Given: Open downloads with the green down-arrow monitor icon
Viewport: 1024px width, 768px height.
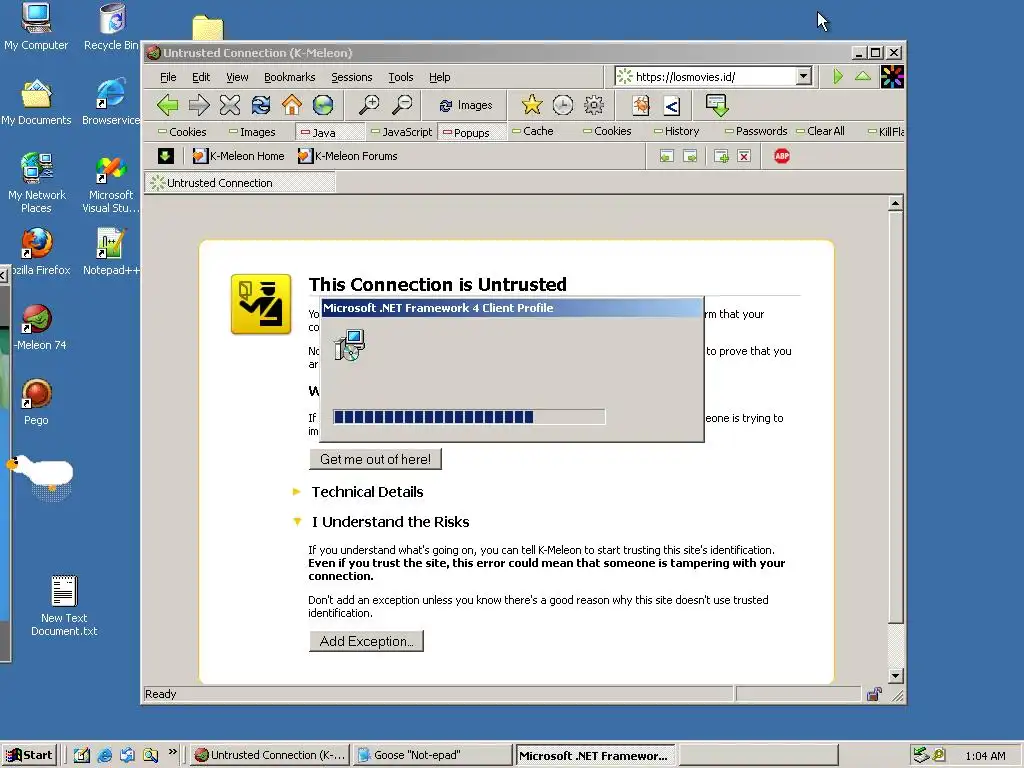Looking at the screenshot, I should [717, 104].
